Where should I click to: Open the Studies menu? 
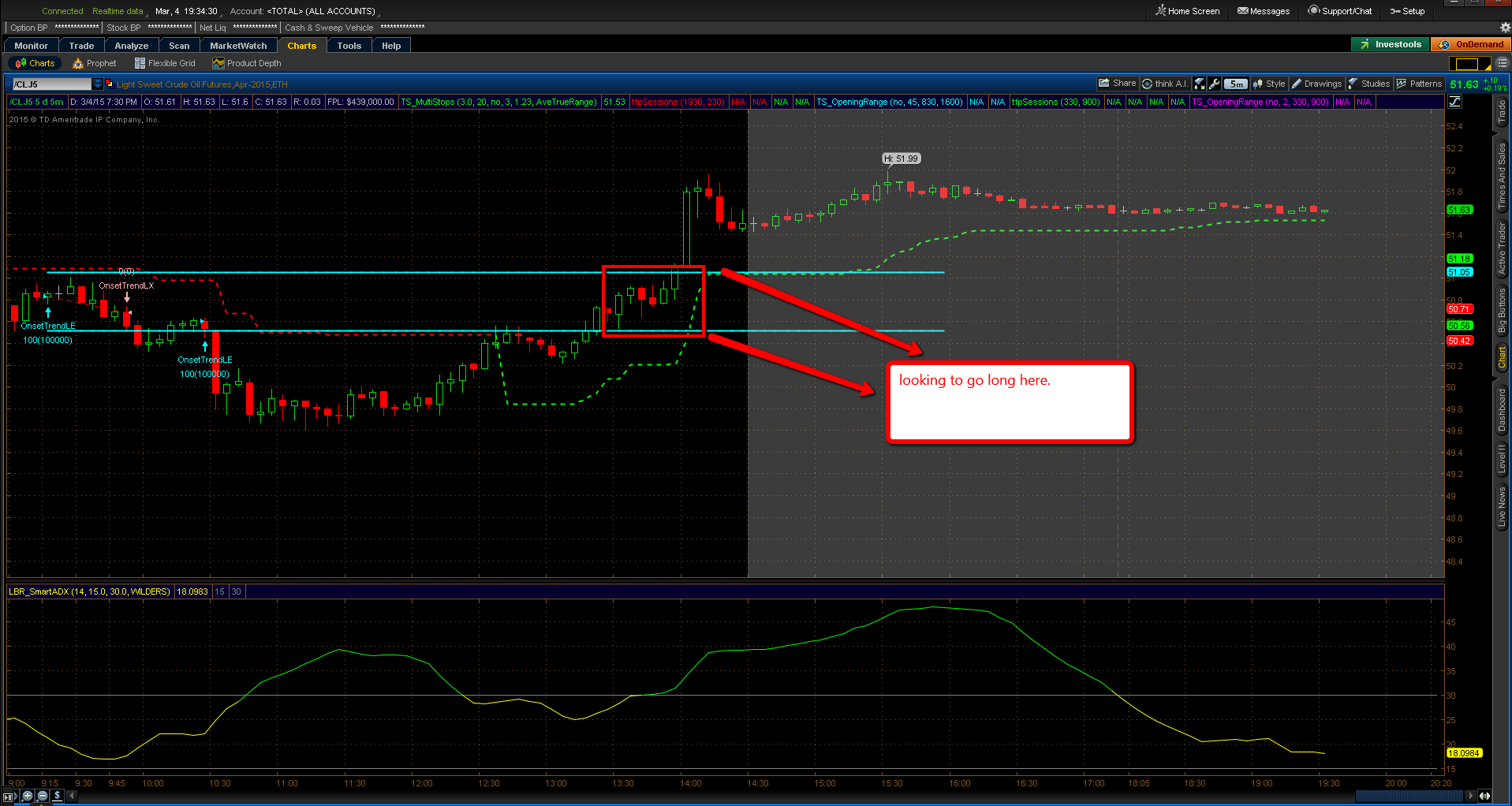1369,84
